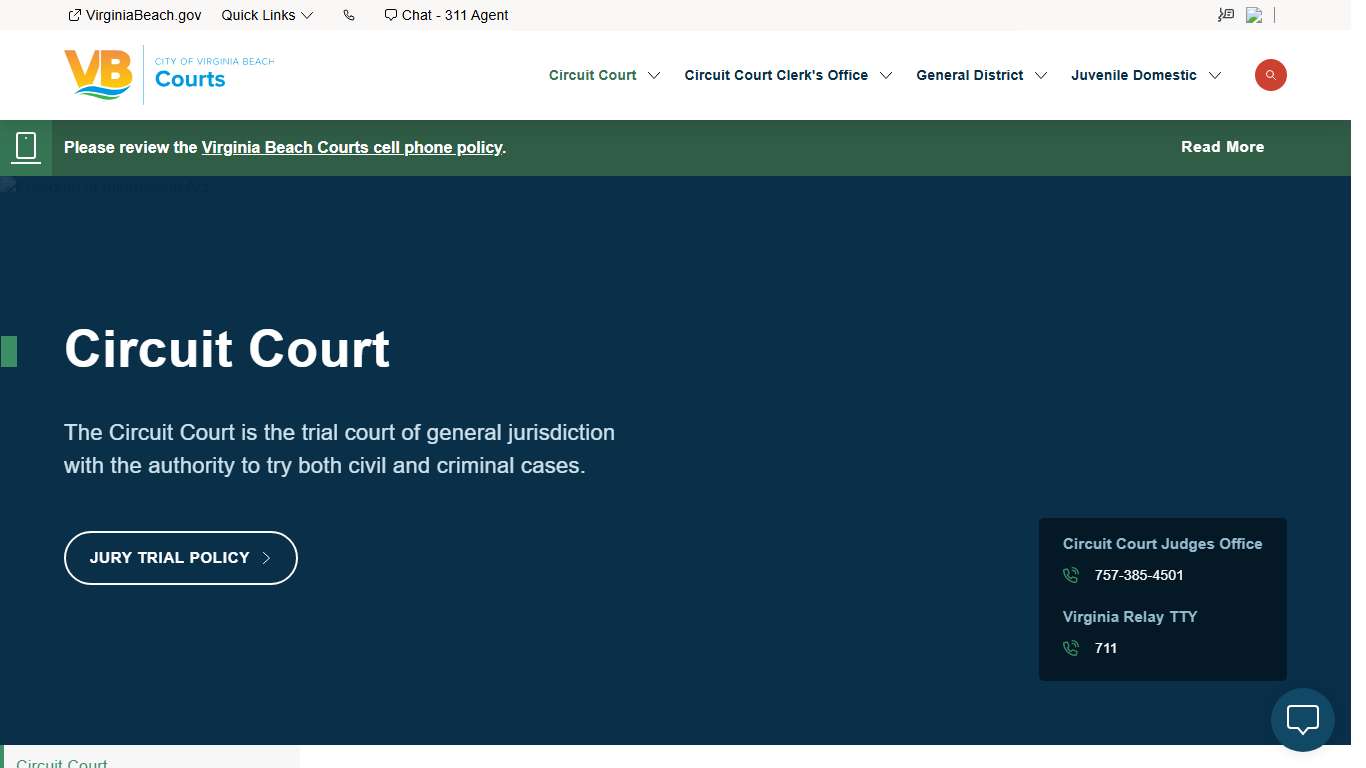Open the Circuit Court Clerk's Office dropdown chevron
Viewport: 1366px width, 768px height.
coord(886,75)
